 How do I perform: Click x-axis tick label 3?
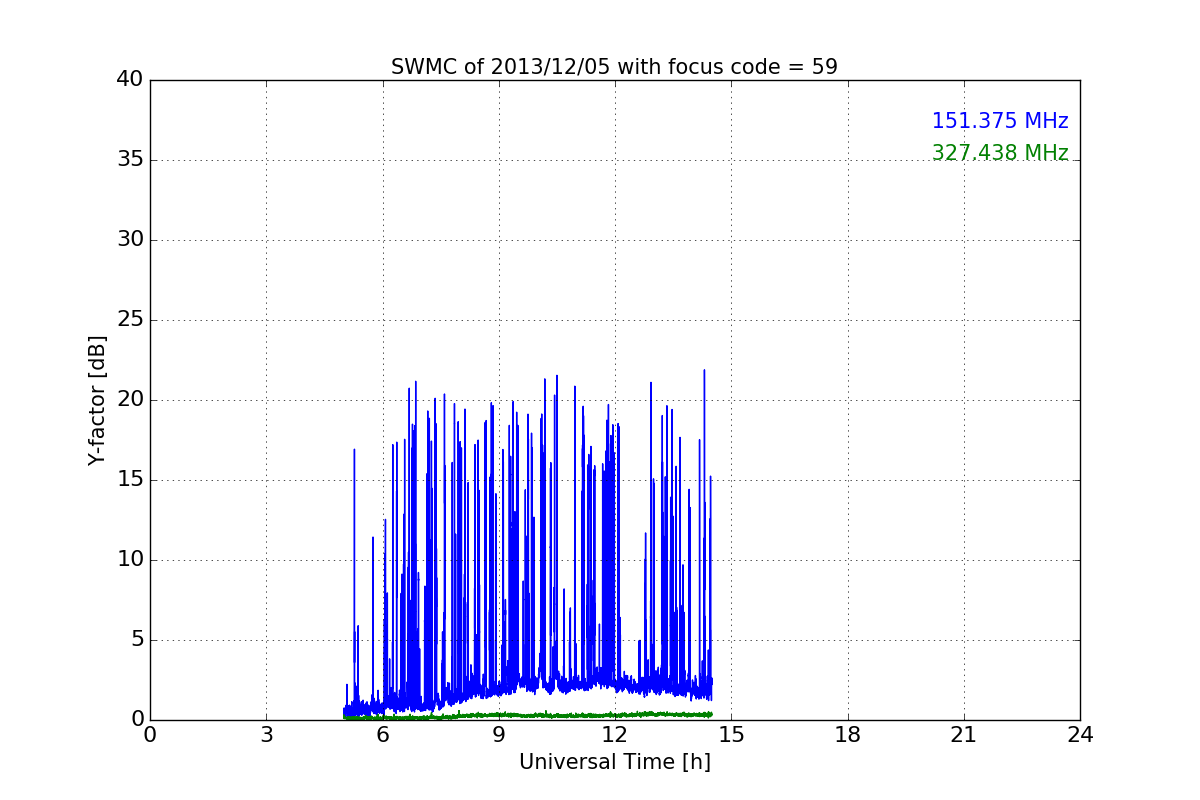pyautogui.click(x=266, y=735)
